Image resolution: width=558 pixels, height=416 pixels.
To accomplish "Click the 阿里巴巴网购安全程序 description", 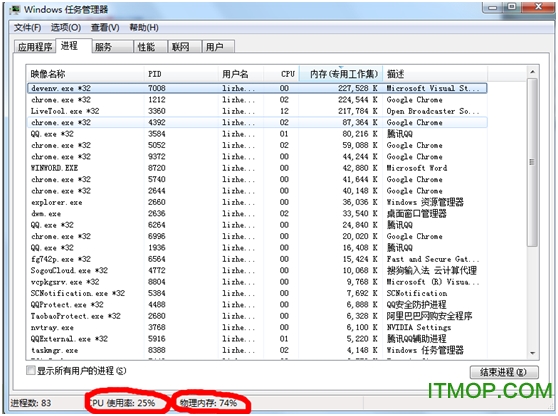I will [429, 316].
